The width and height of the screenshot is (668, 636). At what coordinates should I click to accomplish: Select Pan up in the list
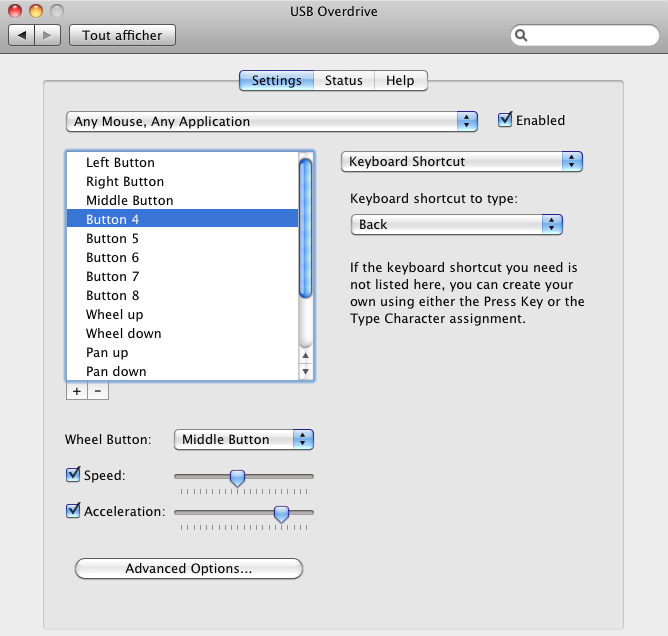[x=182, y=352]
